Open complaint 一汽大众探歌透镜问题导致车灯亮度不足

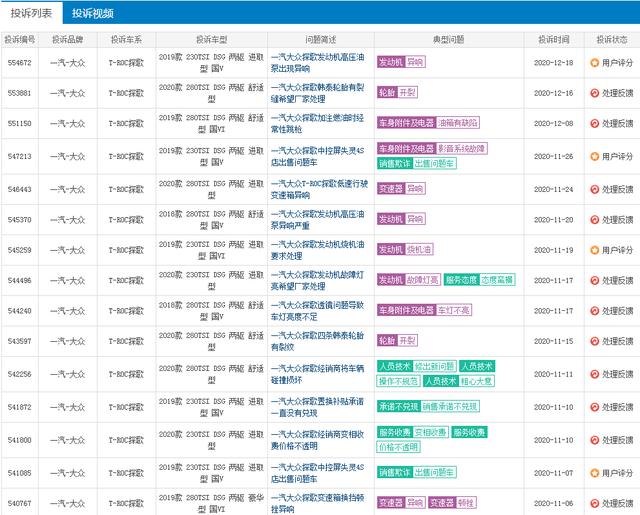(318, 311)
